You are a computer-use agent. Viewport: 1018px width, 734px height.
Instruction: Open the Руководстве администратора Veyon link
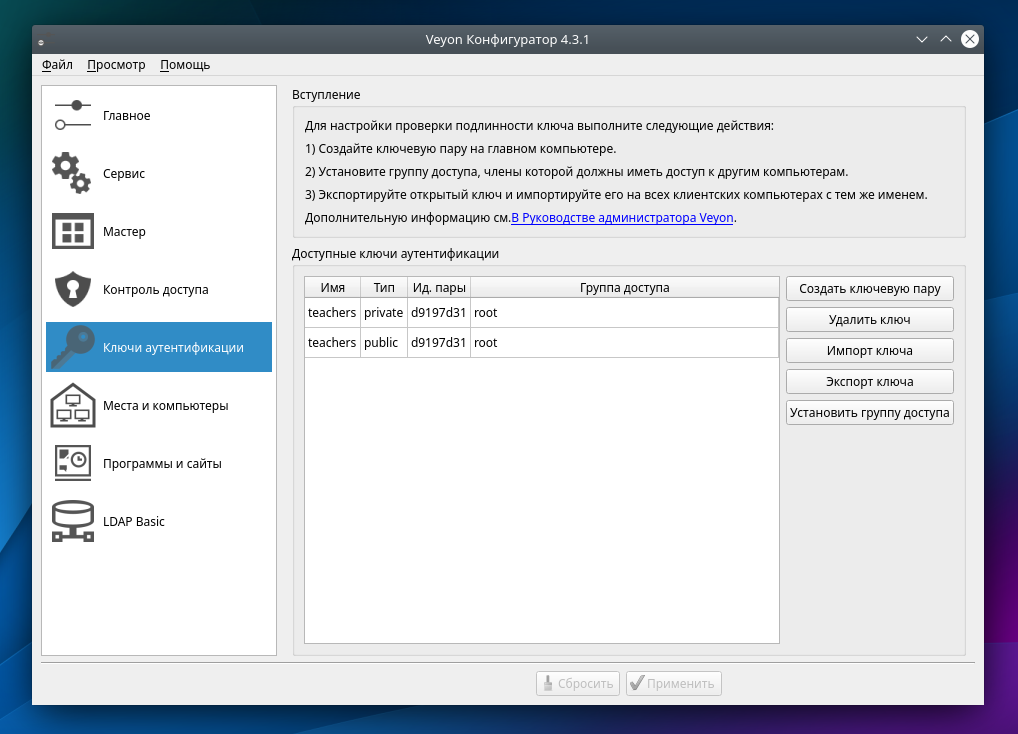pos(622,218)
